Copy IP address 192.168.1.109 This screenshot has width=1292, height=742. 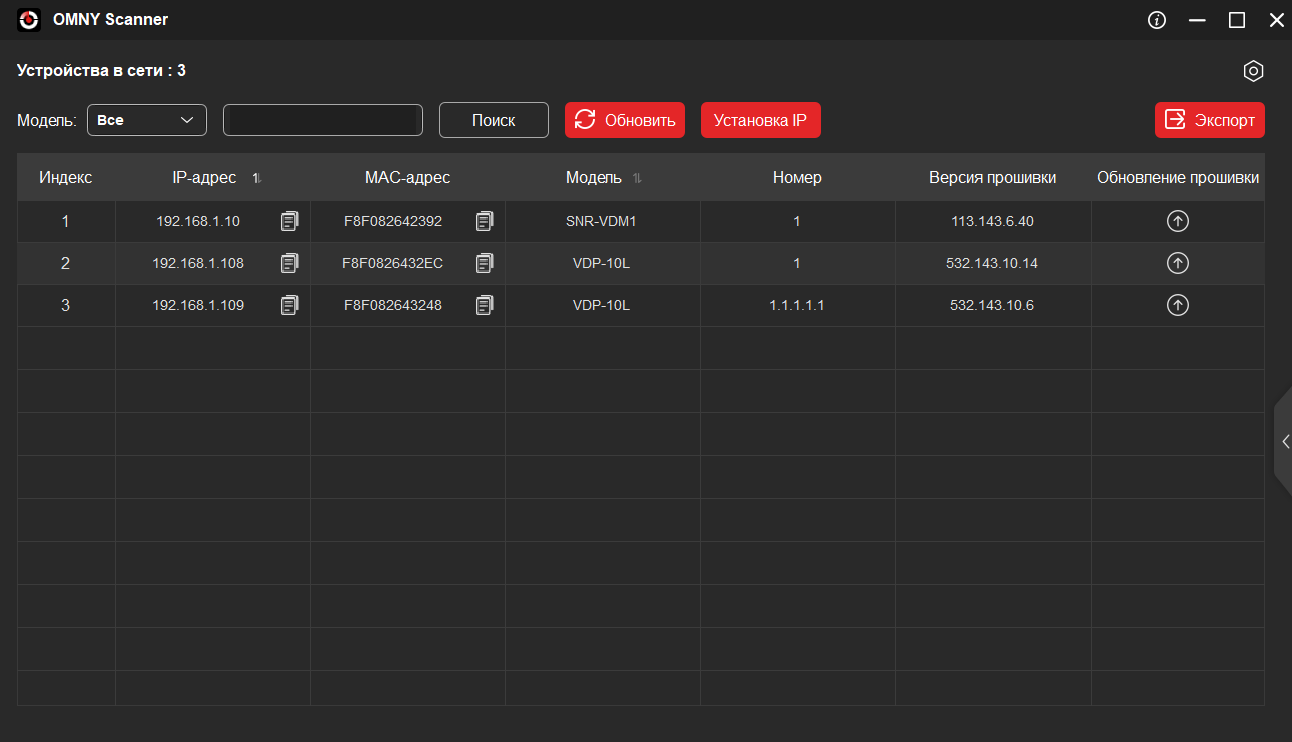pos(289,305)
